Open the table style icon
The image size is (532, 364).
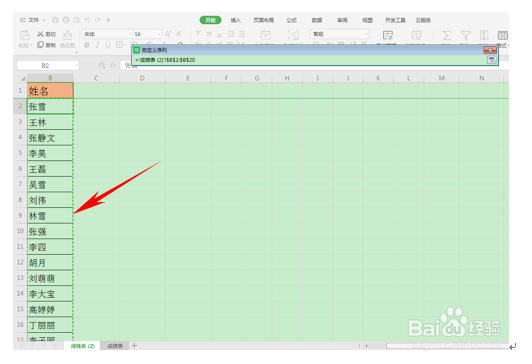click(x=417, y=35)
